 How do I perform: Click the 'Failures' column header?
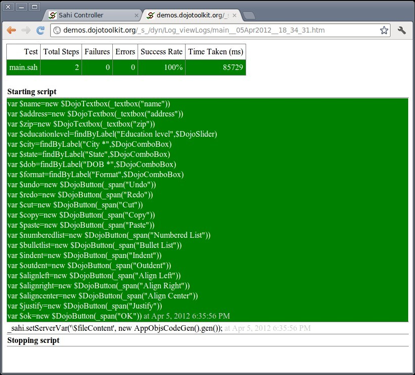pos(97,52)
